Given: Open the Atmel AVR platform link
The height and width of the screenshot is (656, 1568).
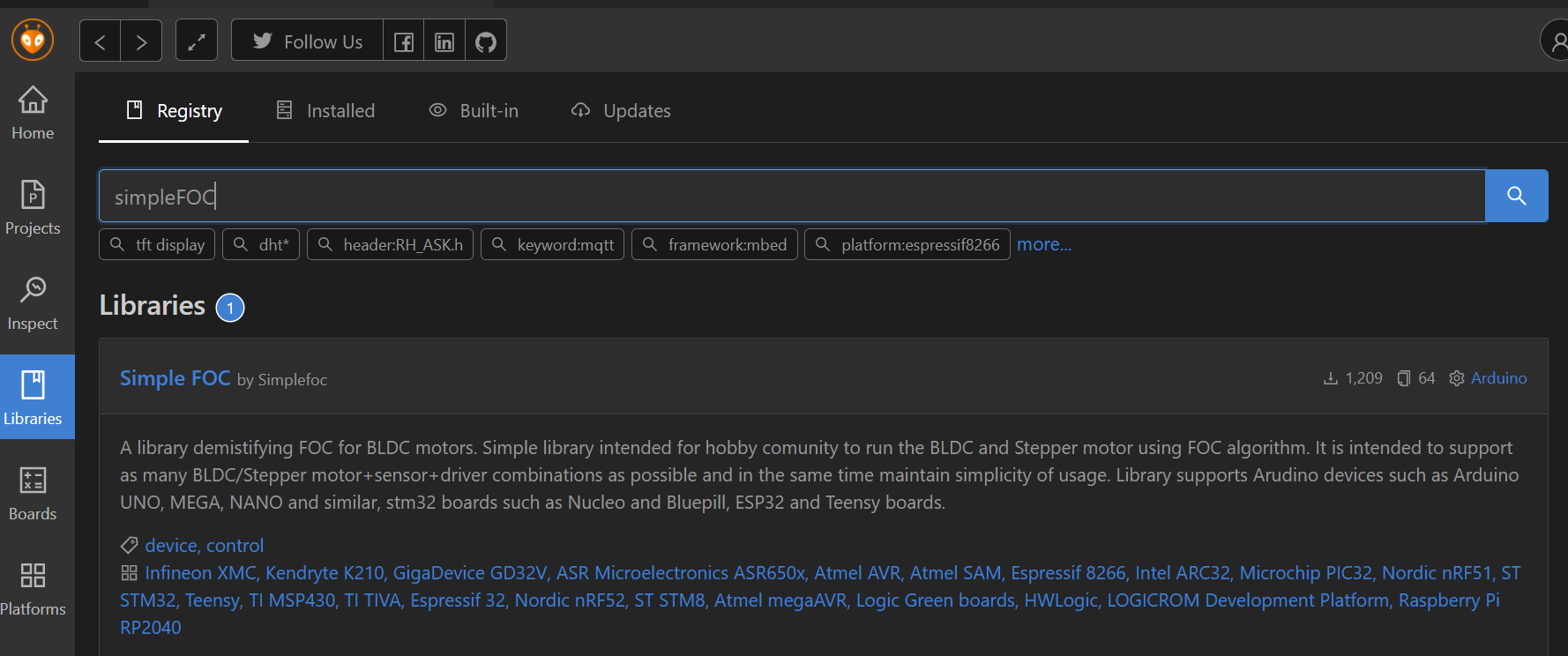Looking at the screenshot, I should [x=857, y=573].
